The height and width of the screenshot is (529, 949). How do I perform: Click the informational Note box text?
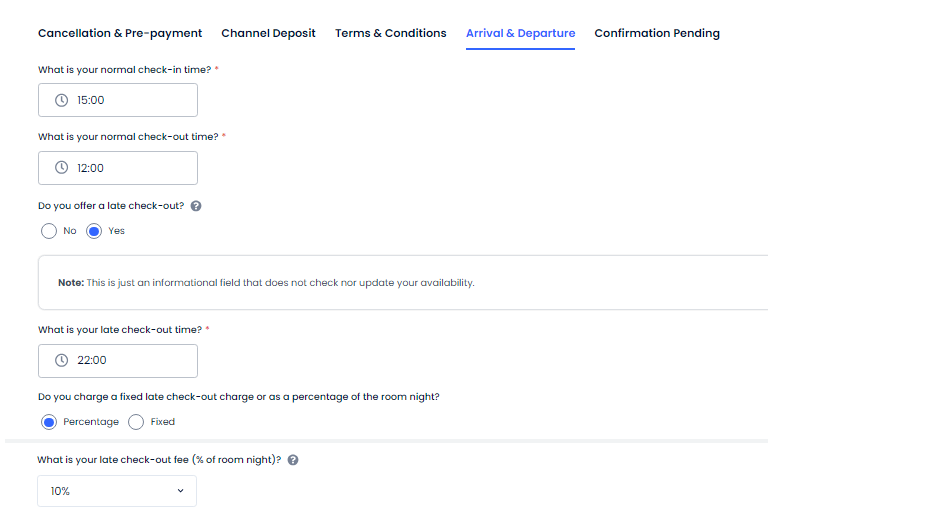[266, 283]
